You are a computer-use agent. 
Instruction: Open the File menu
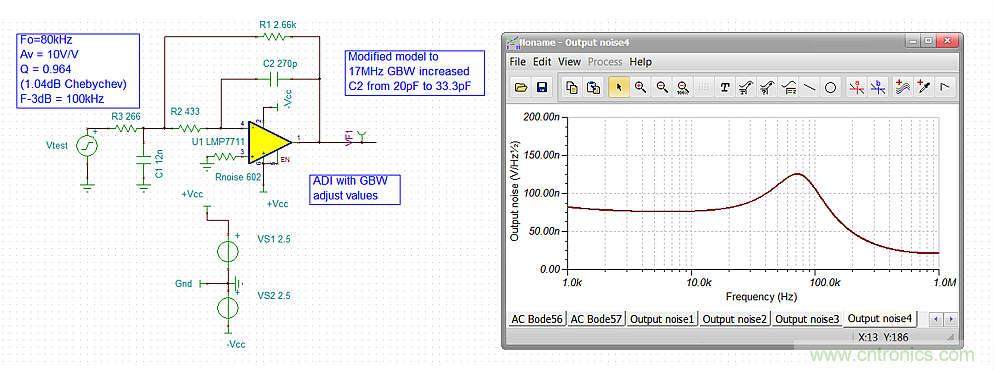pos(517,62)
